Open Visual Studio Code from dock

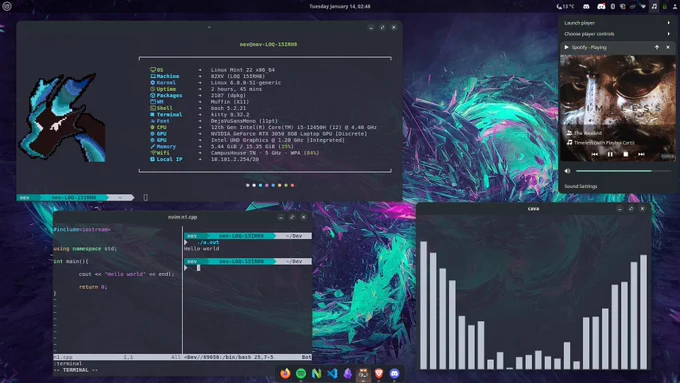pyautogui.click(x=332, y=373)
